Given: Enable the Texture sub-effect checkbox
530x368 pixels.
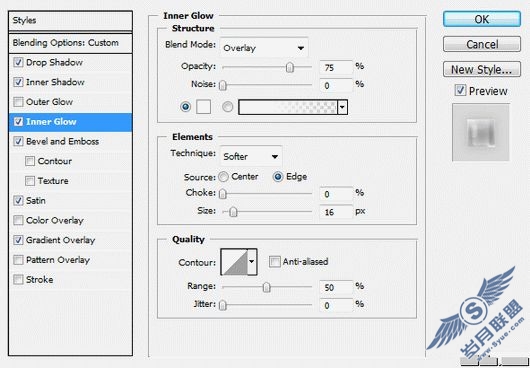Looking at the screenshot, I should coord(30,181).
